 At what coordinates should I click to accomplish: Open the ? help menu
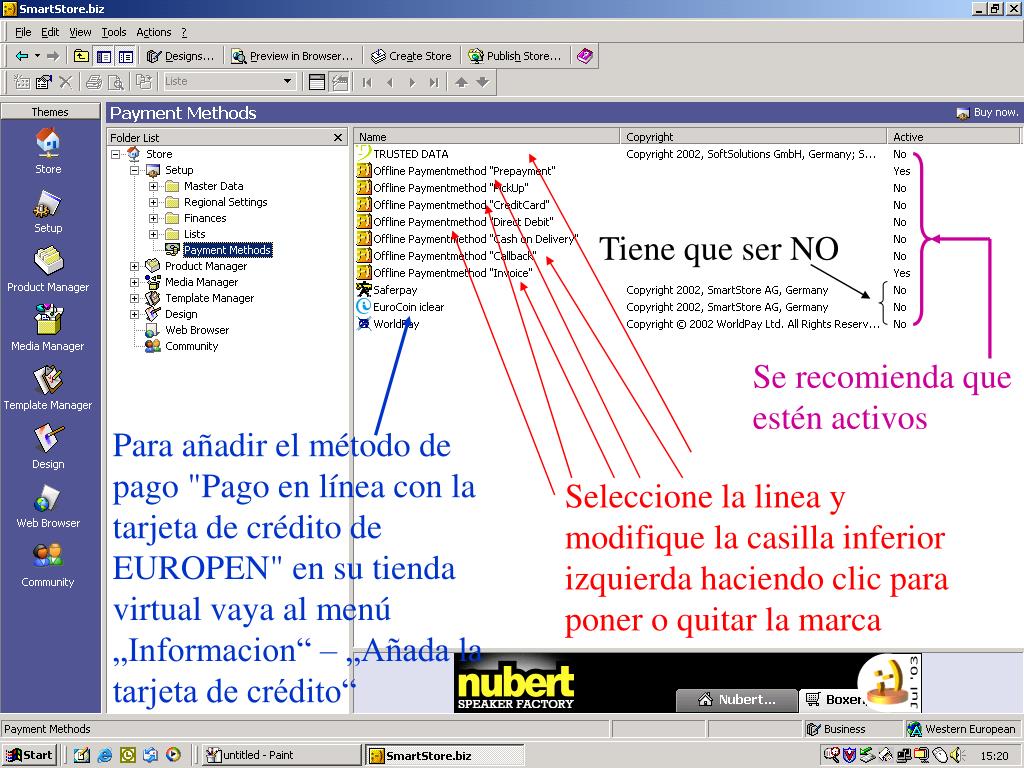click(x=184, y=32)
